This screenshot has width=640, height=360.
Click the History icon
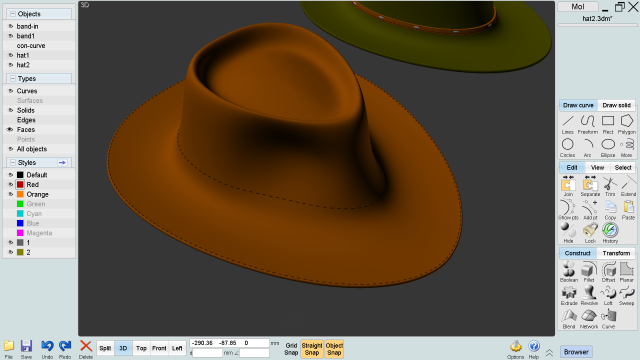[610, 233]
